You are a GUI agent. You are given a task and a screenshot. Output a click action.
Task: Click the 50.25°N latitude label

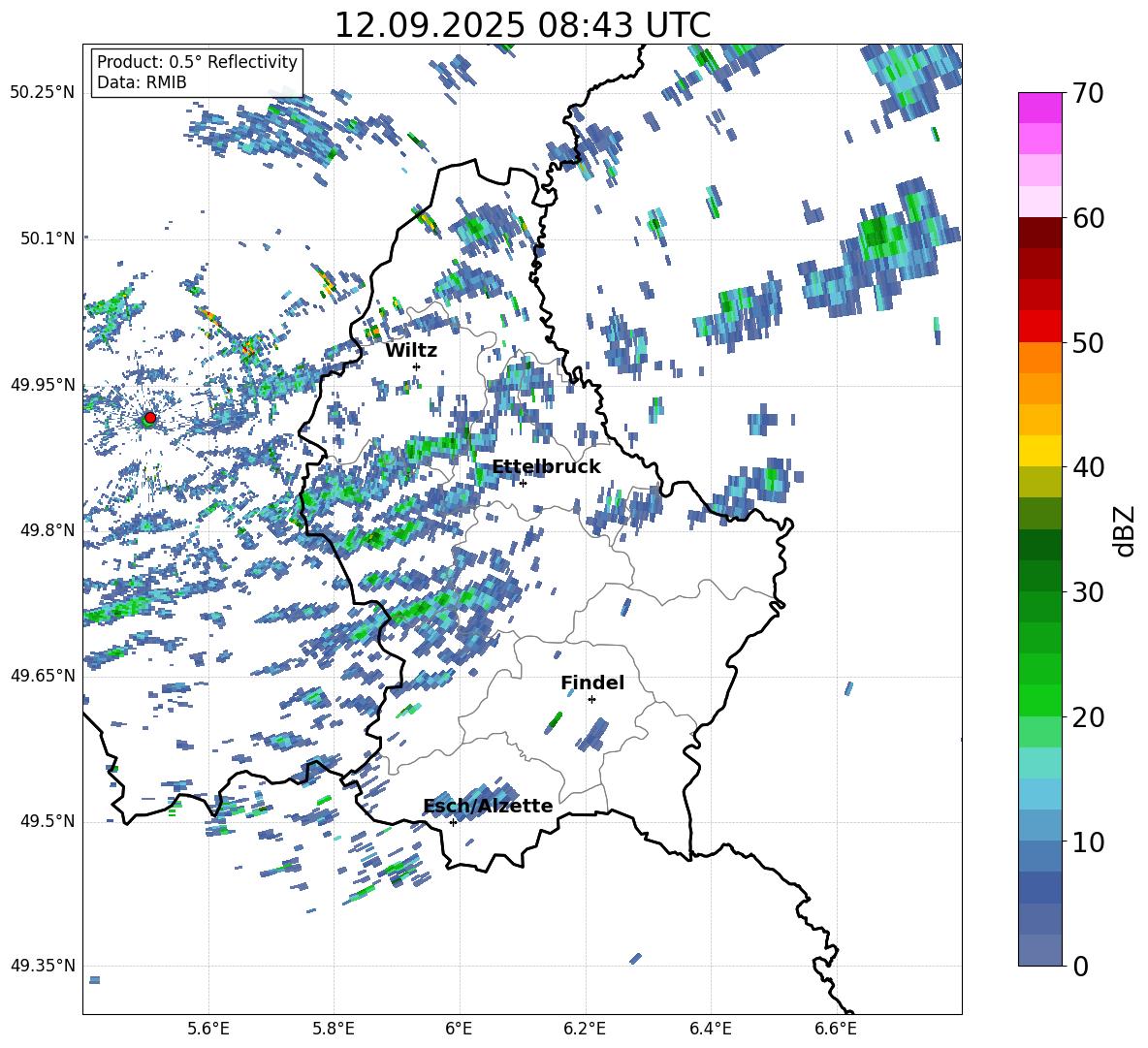coord(43,93)
